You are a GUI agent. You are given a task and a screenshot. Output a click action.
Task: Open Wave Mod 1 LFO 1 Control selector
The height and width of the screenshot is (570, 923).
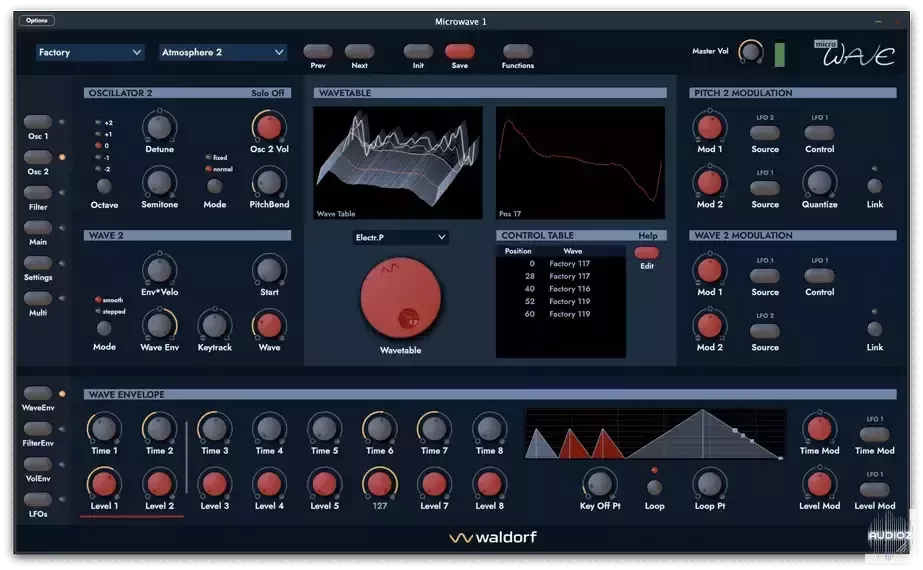tap(819, 276)
